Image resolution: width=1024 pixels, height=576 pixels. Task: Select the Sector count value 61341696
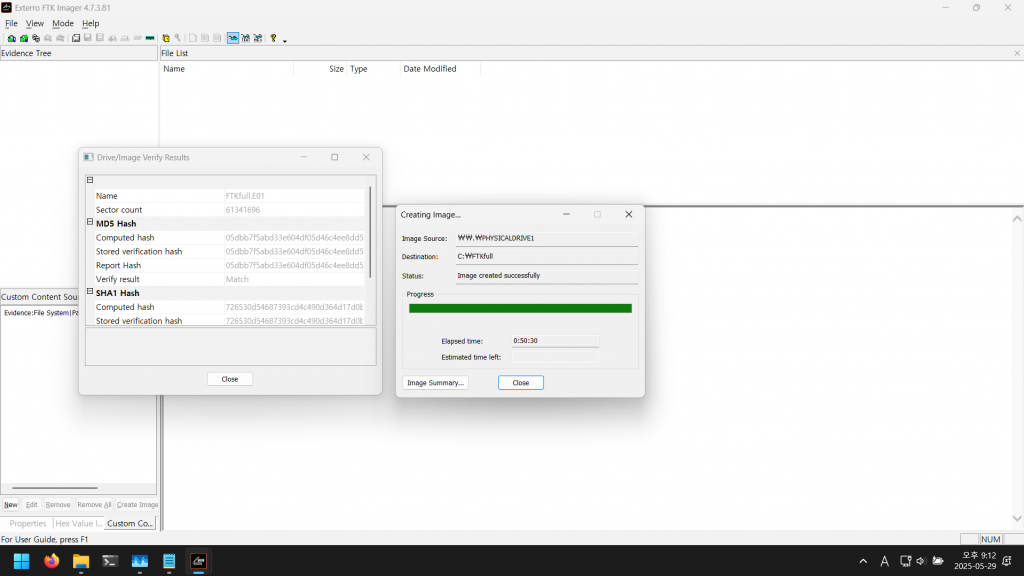point(243,210)
